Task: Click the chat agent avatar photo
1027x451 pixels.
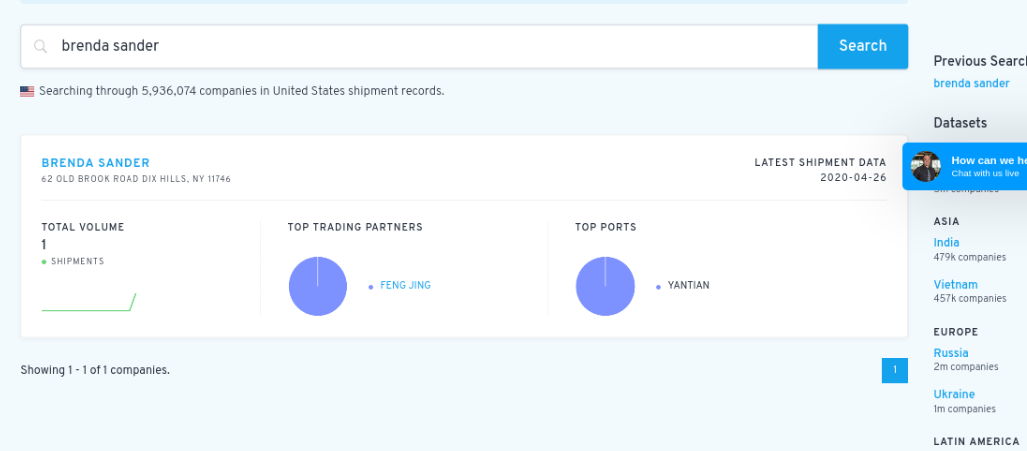Action: click(x=926, y=166)
